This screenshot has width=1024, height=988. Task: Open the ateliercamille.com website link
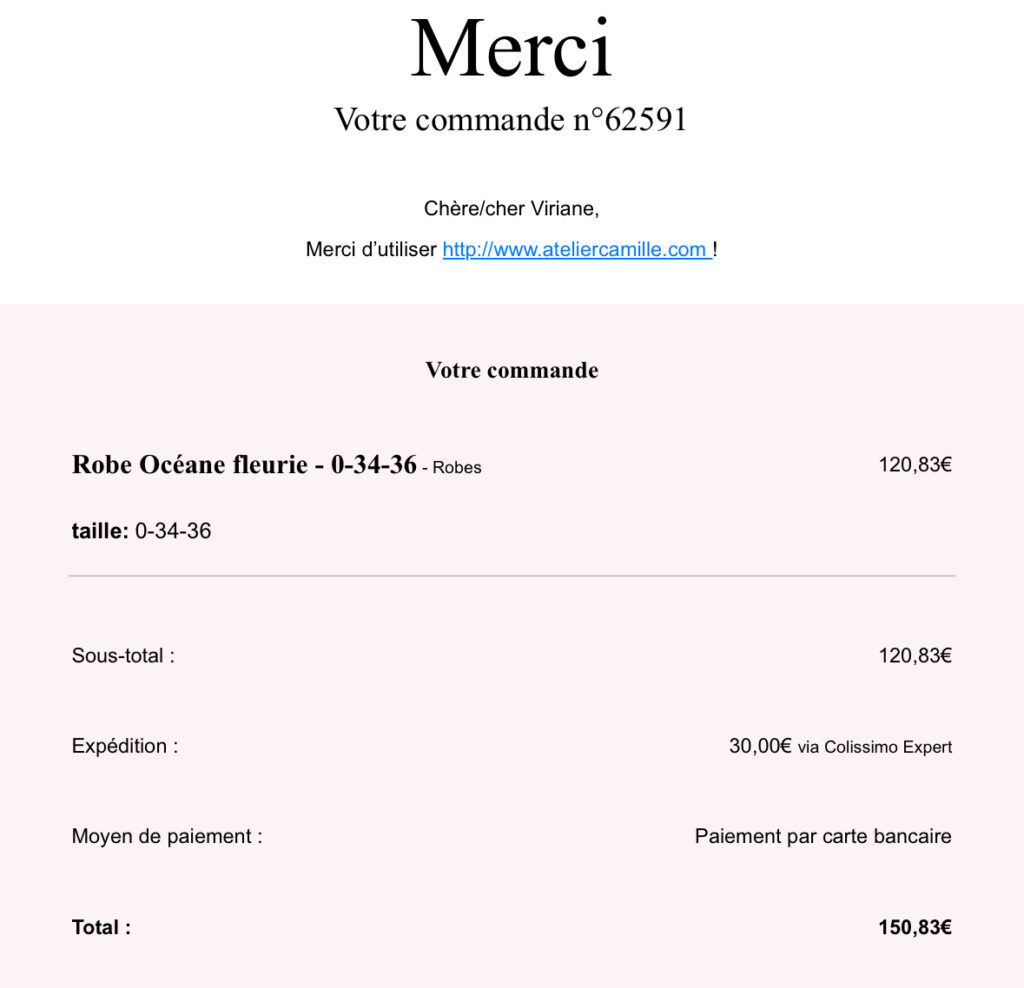click(576, 250)
